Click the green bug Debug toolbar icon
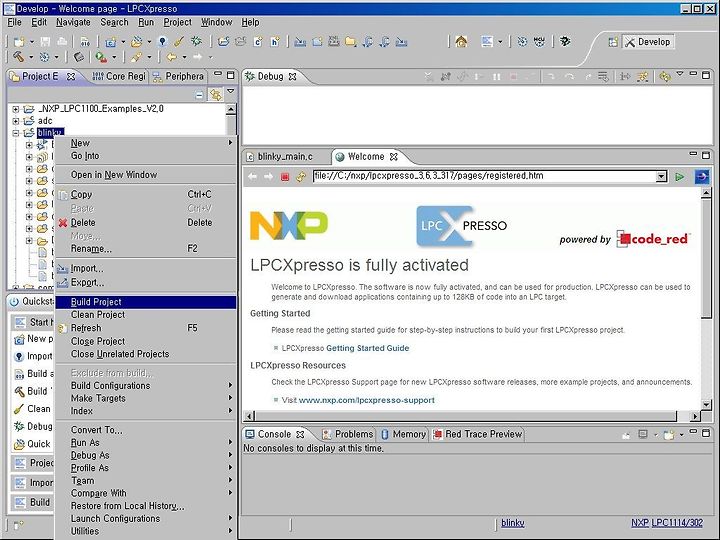The width and height of the screenshot is (720, 540). [x=197, y=41]
